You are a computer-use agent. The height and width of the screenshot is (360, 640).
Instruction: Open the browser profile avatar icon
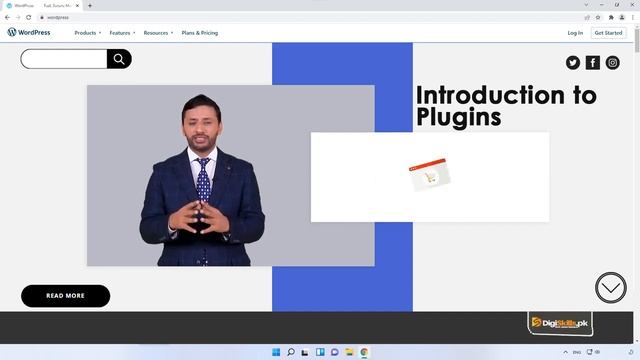622,18
